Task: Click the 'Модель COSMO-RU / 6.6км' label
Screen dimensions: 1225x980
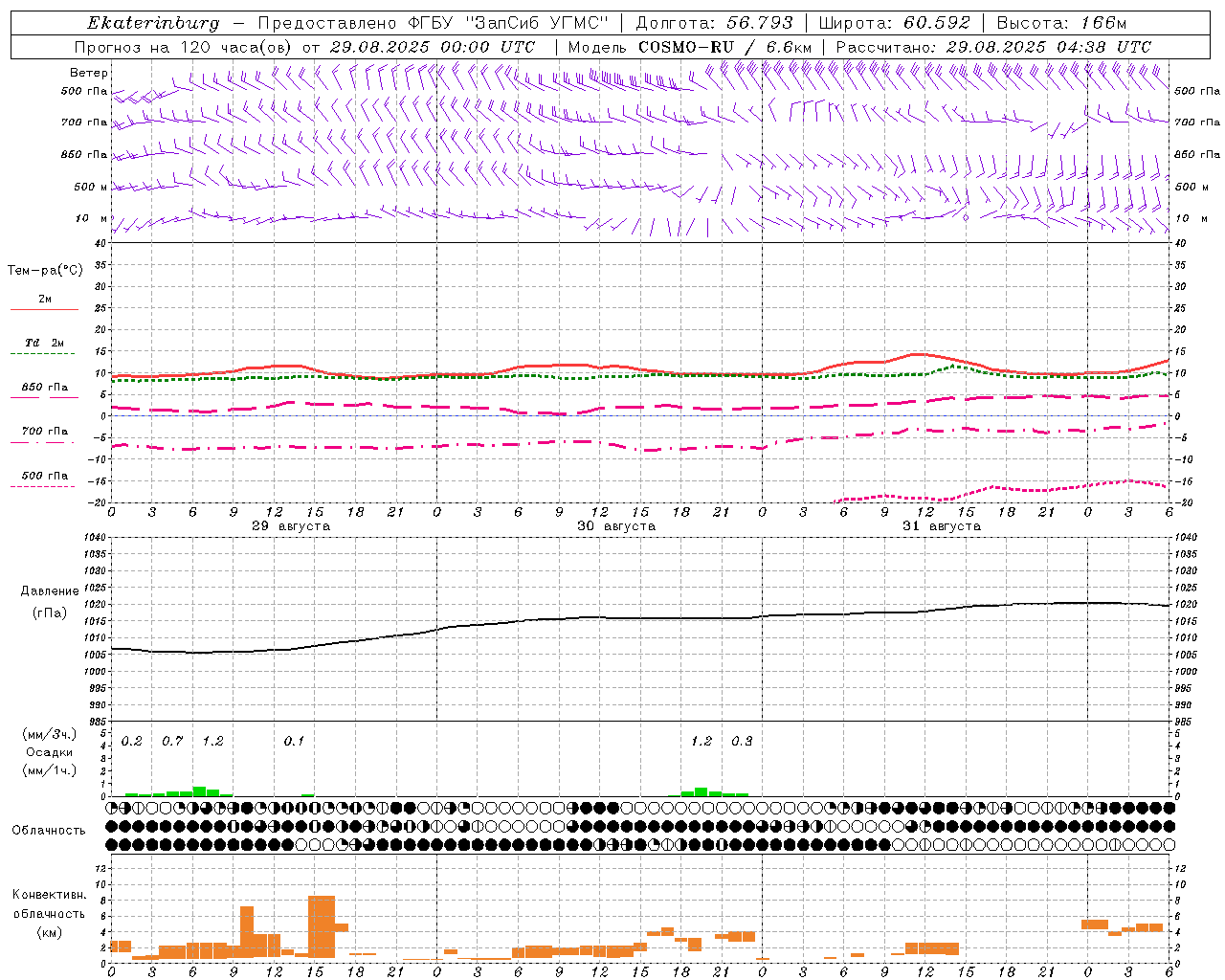Action: coord(690,47)
